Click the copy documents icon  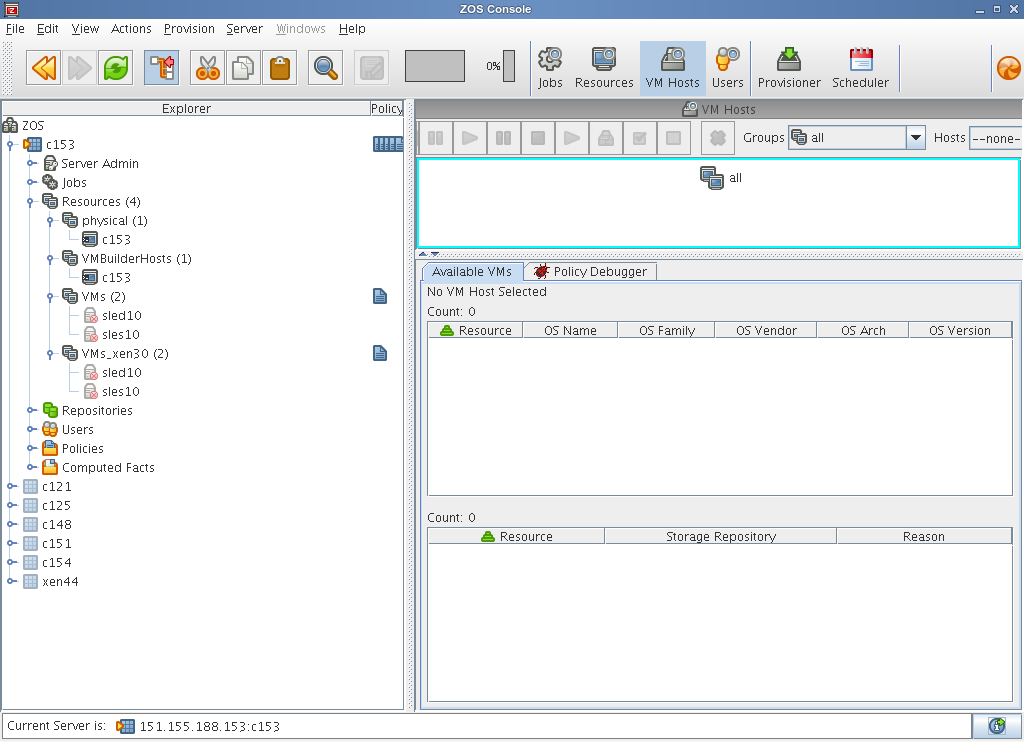244,68
